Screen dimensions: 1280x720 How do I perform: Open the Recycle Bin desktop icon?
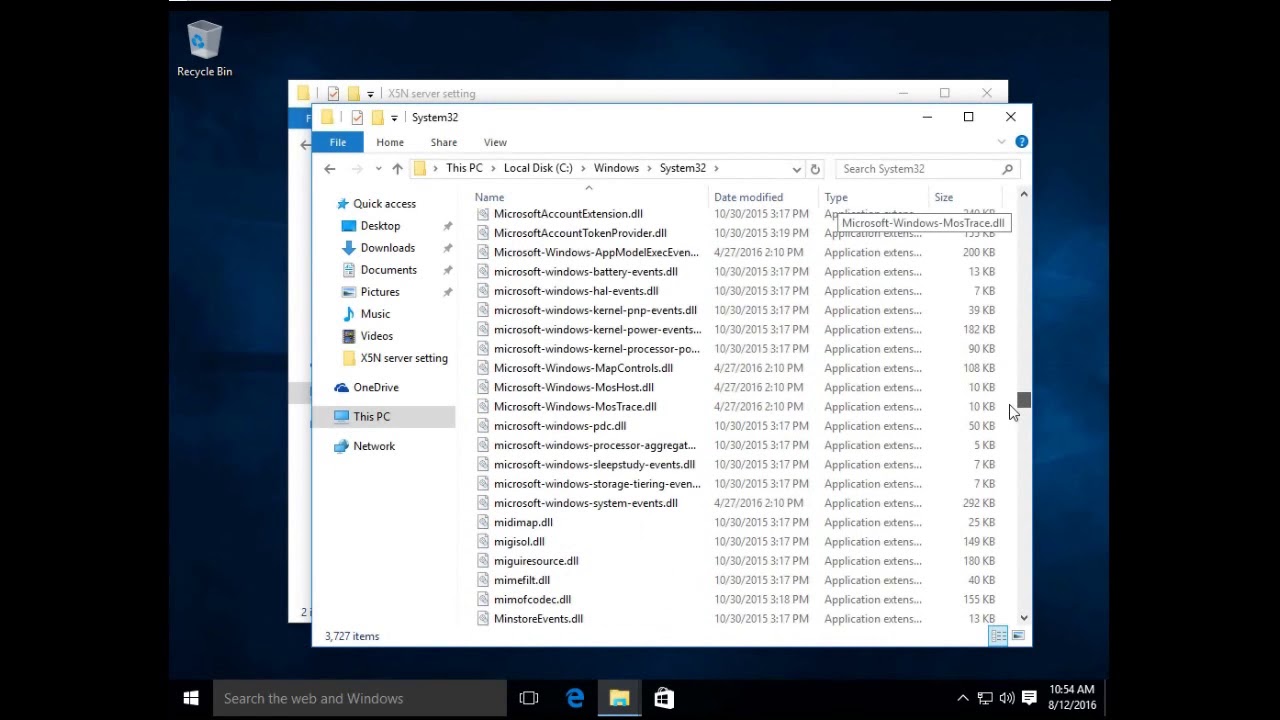[x=204, y=48]
